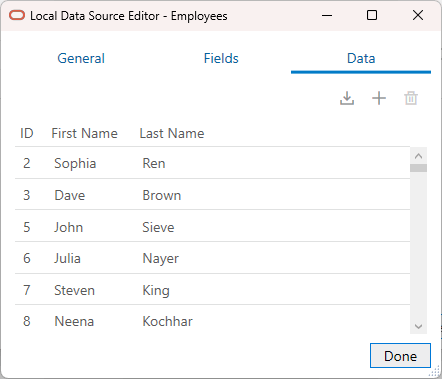The height and width of the screenshot is (379, 442).
Task: Select the last name Ren cell
Action: click(154, 163)
